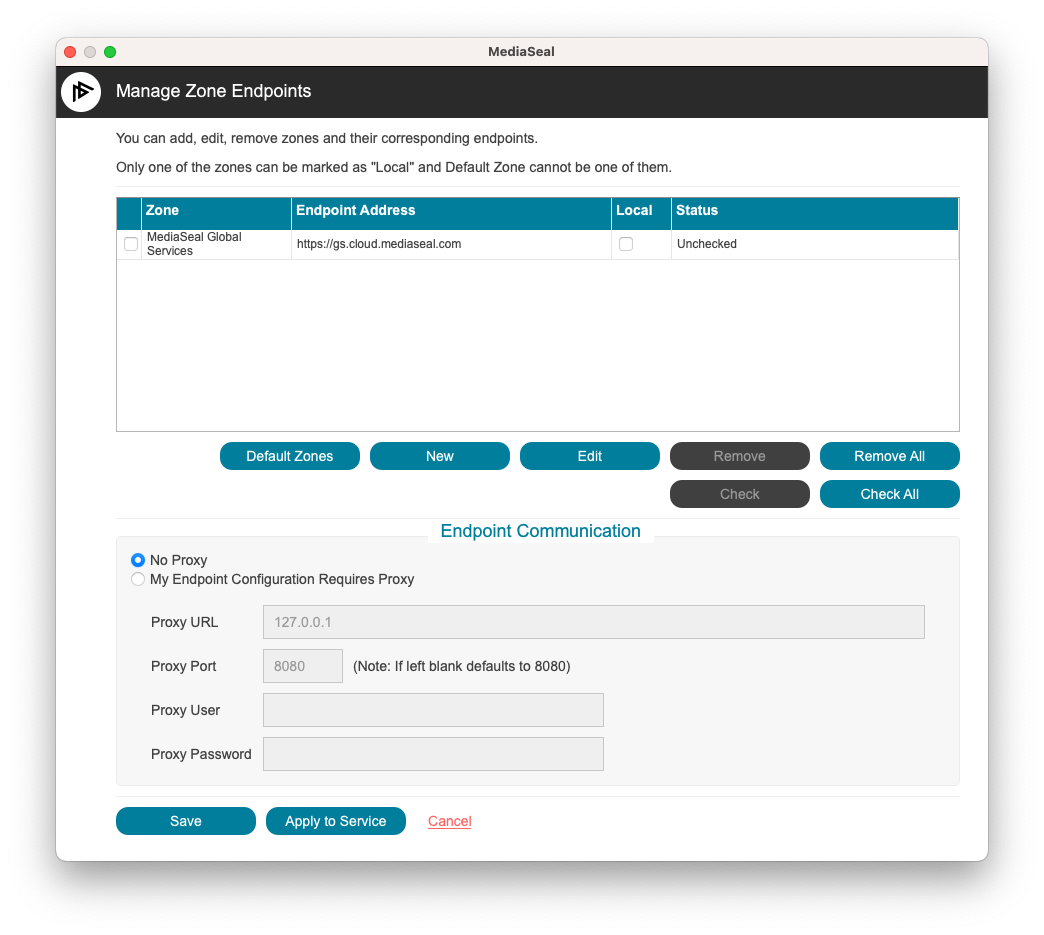Select My Endpoint Configuration Requires Proxy
1044x935 pixels.
pos(138,579)
